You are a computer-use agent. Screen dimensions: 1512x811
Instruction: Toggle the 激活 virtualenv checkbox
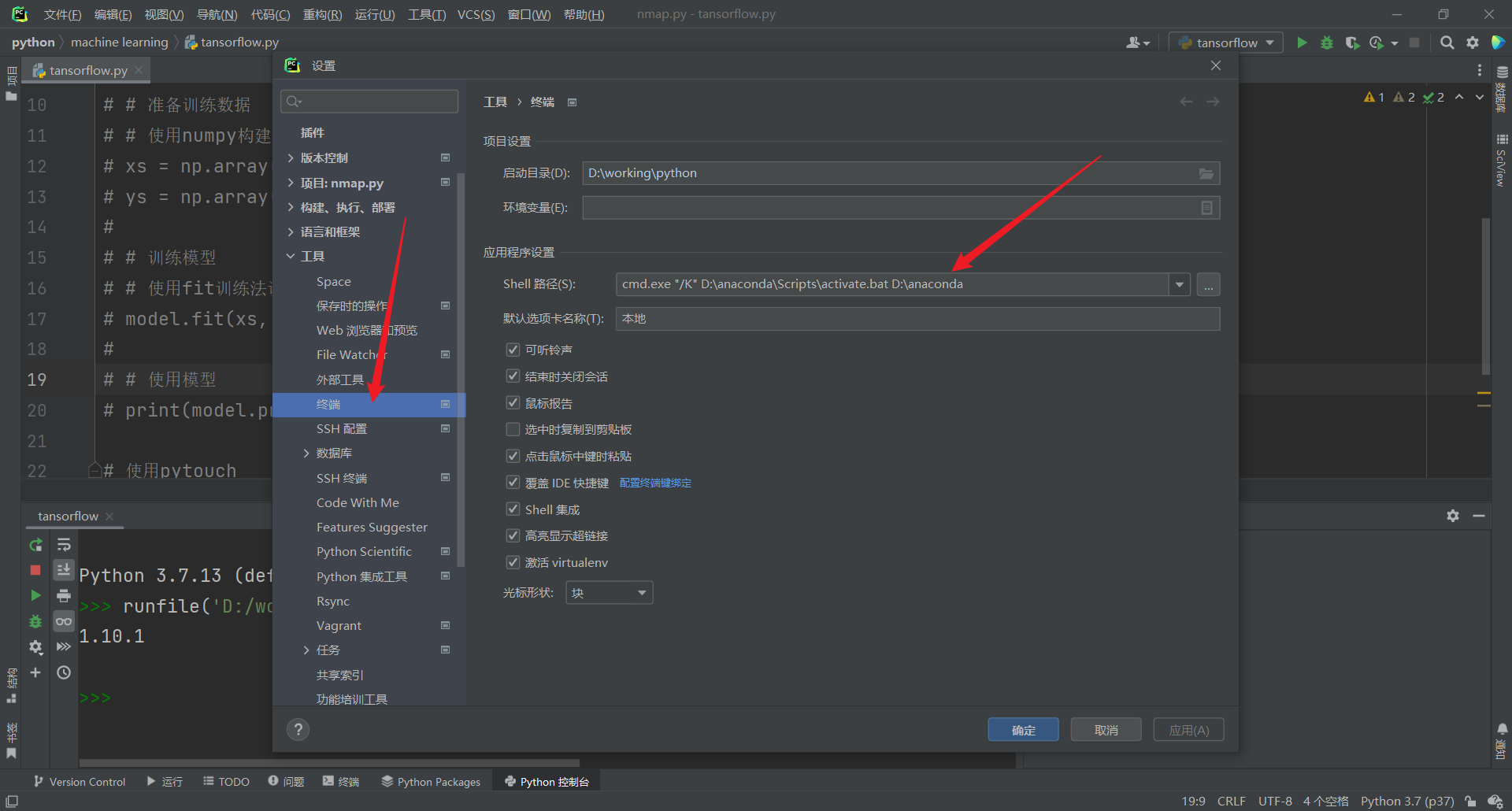coord(513,562)
